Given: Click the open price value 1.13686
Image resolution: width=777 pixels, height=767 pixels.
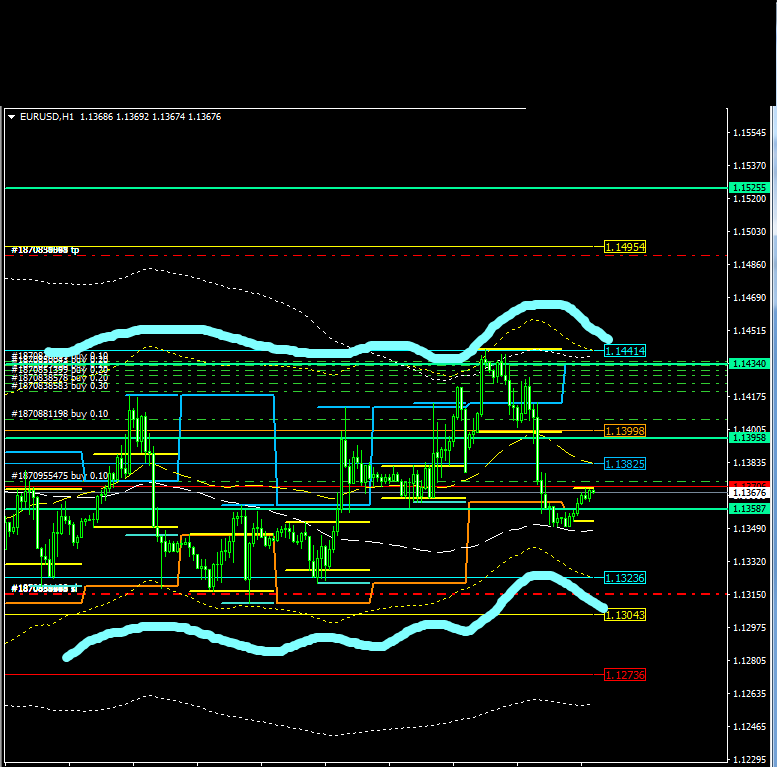Looking at the screenshot, I should pyautogui.click(x=97, y=117).
